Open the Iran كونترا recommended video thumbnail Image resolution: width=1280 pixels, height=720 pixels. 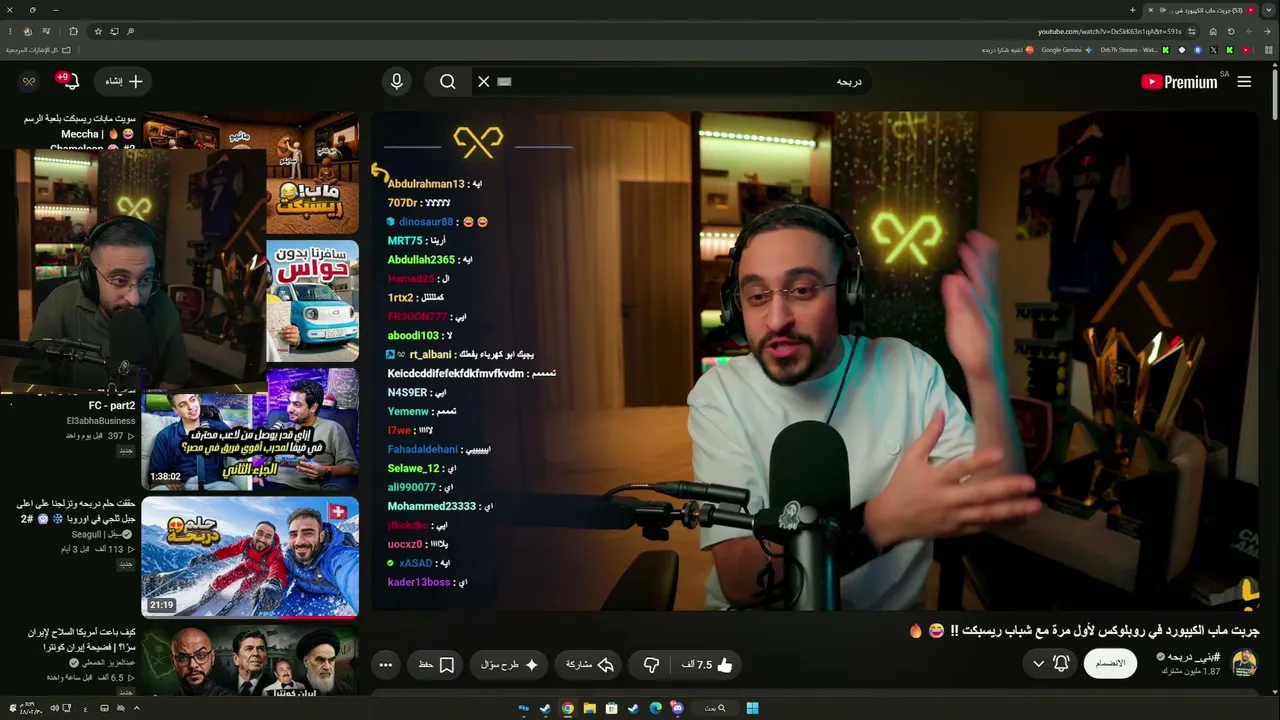pyautogui.click(x=250, y=660)
